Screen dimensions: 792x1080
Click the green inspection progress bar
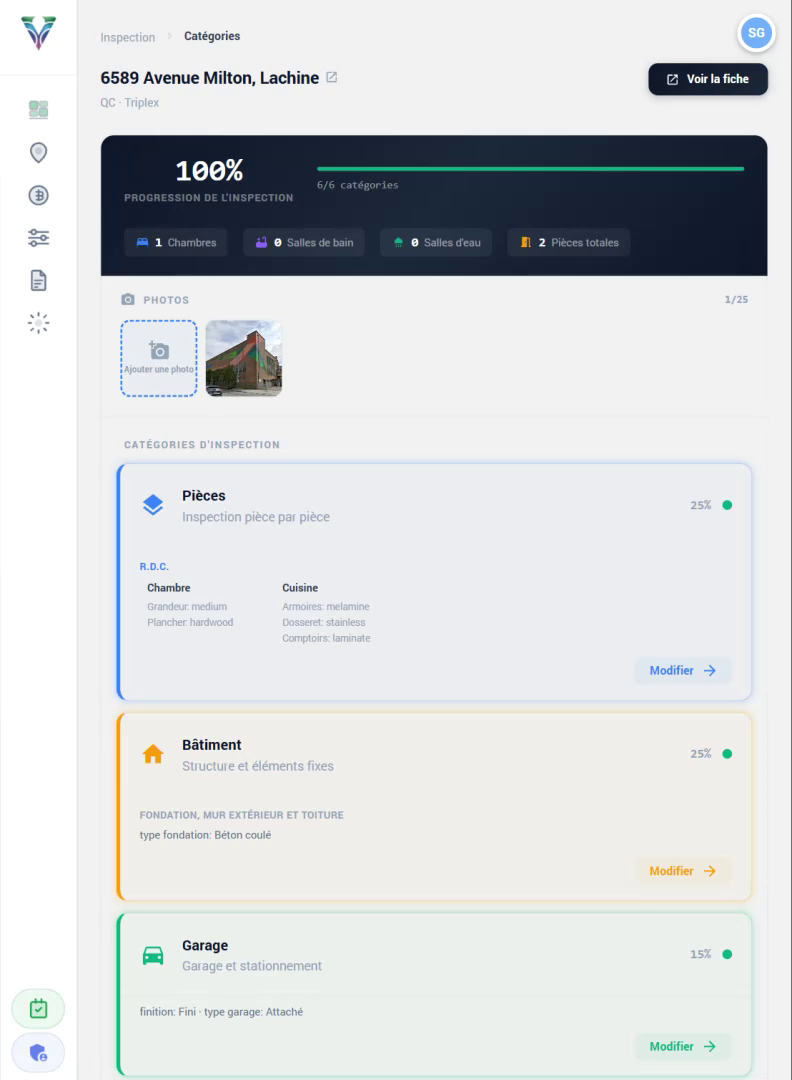coord(530,169)
